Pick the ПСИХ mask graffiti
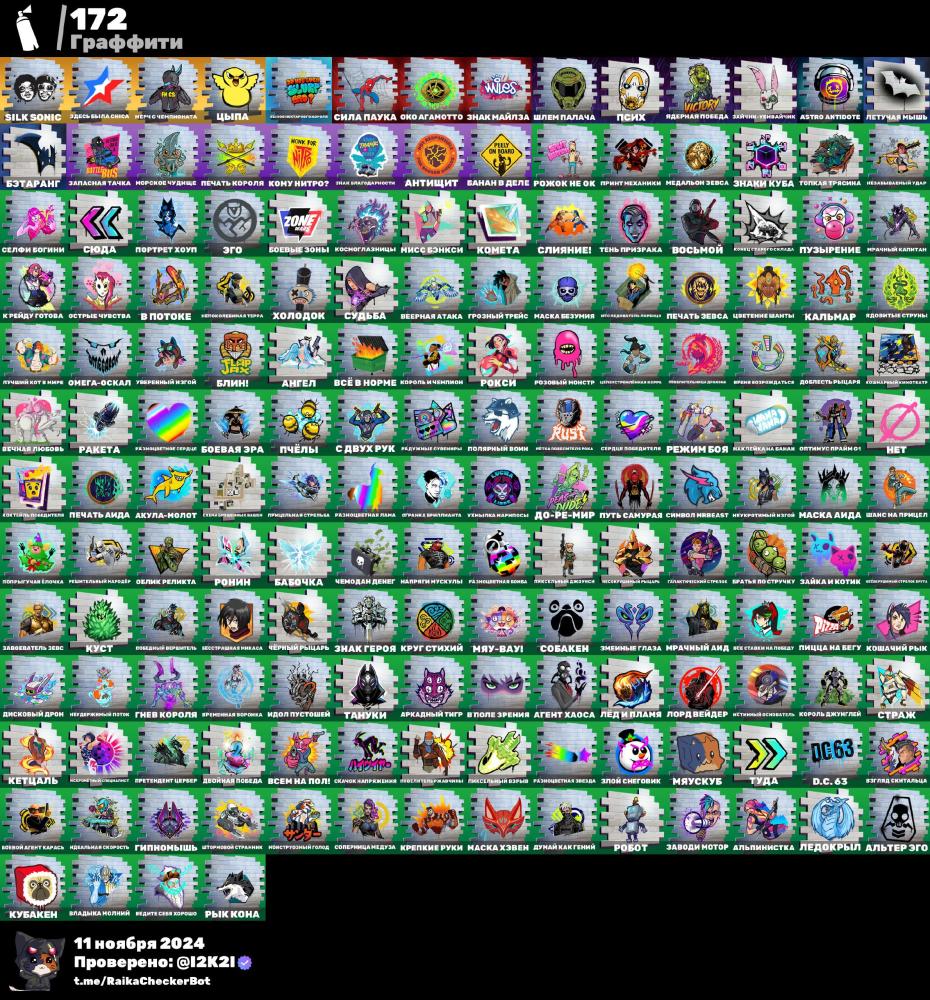The width and height of the screenshot is (930, 1000). [x=630, y=88]
